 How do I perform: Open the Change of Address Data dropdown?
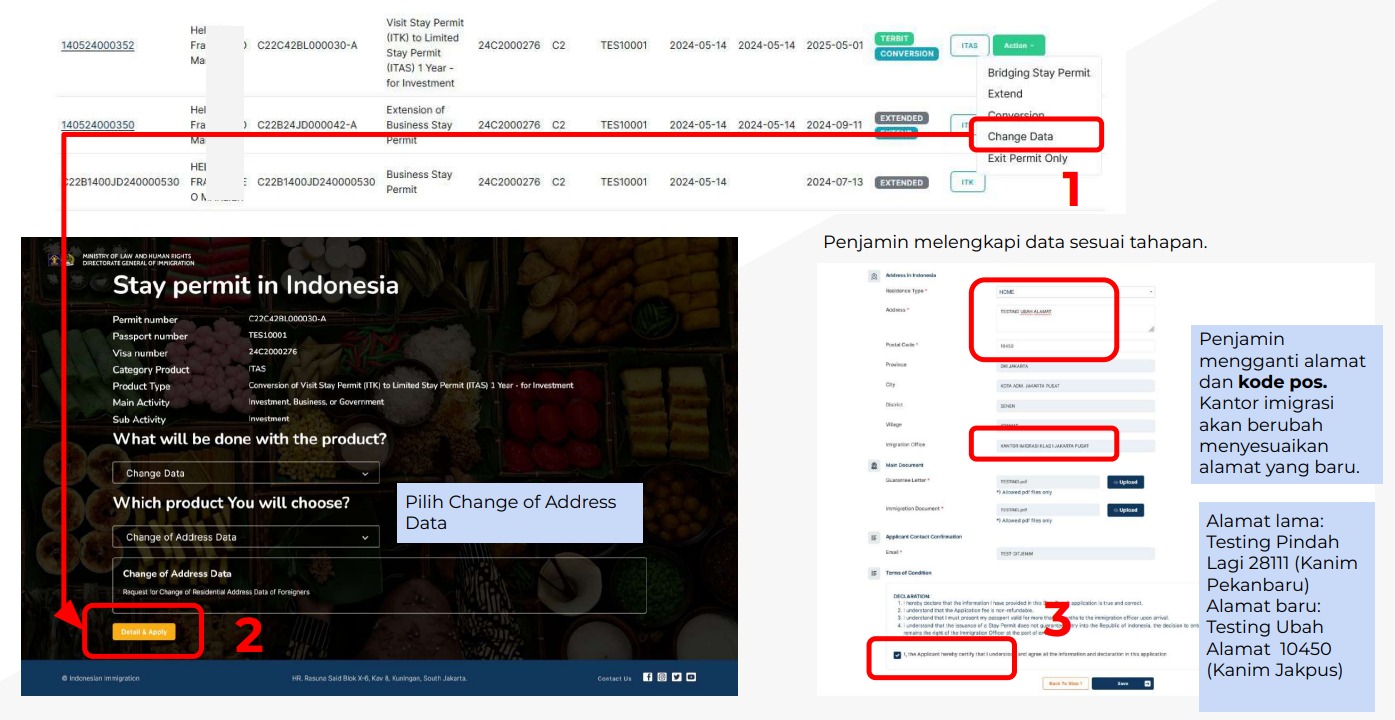click(245, 537)
